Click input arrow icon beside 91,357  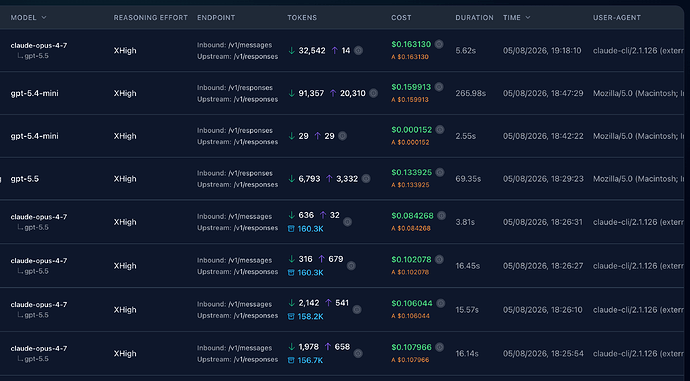(291, 93)
